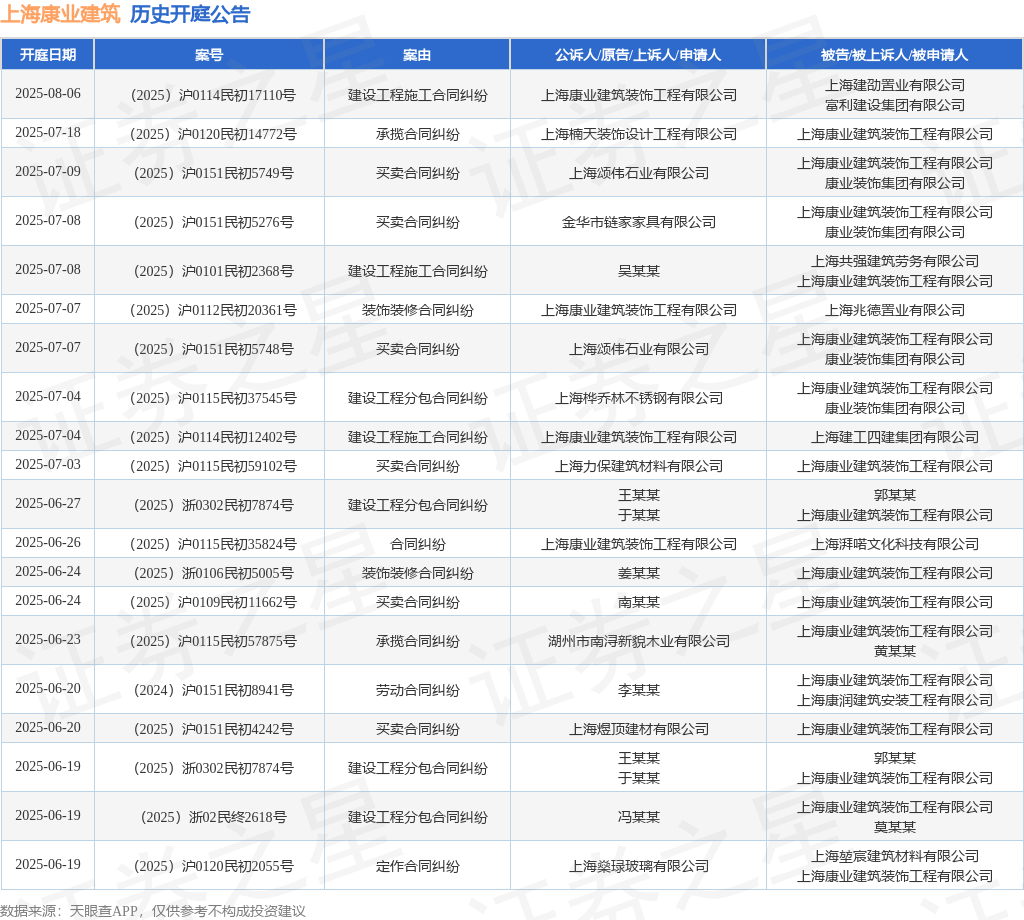
Task: Click plaintiff 南某某
Action: [639, 603]
